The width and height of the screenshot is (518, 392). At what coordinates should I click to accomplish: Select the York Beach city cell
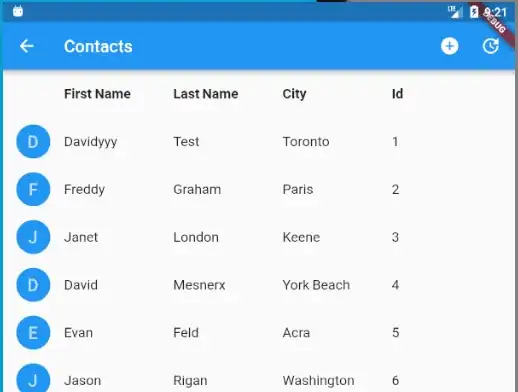[316, 285]
